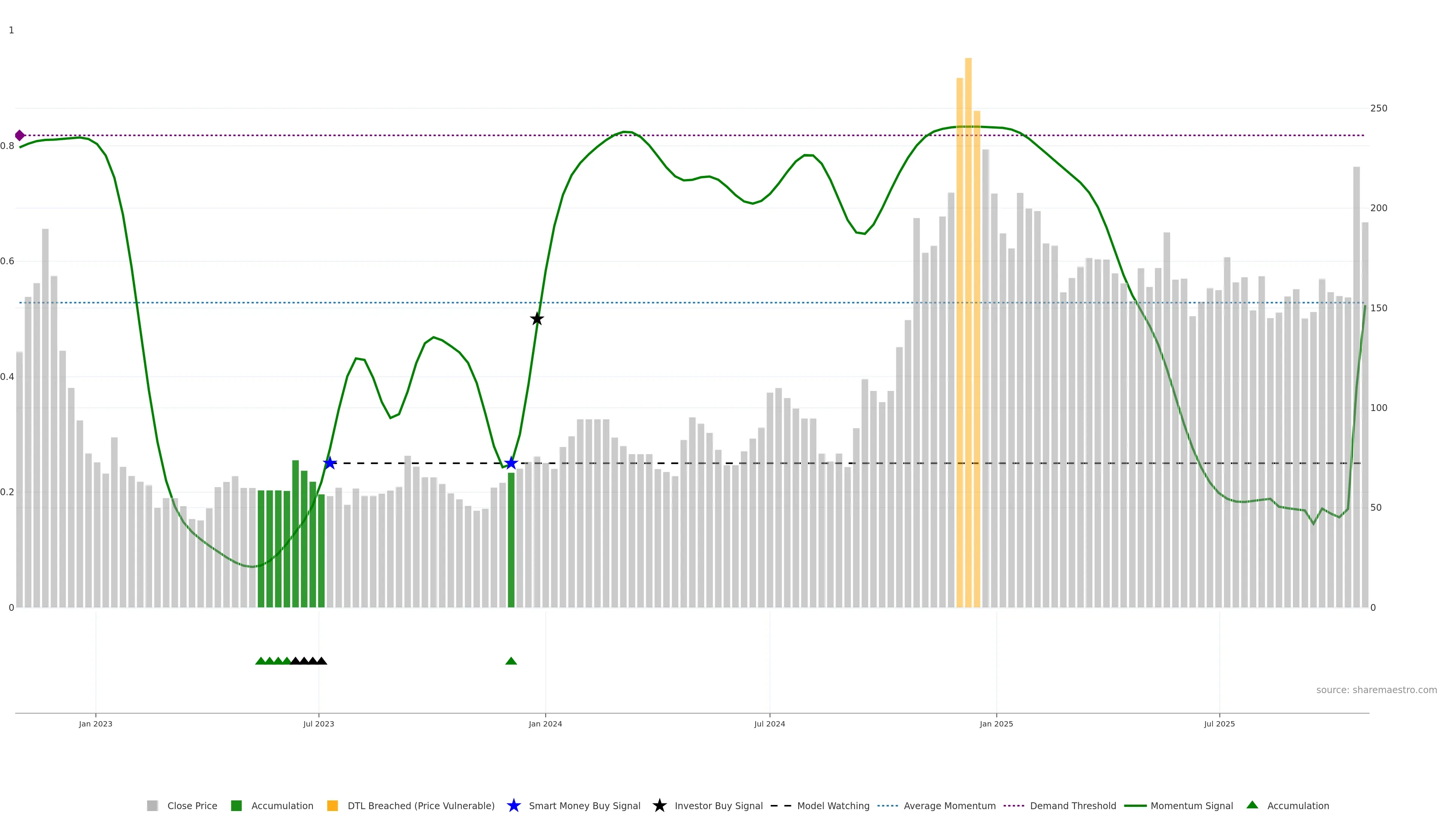Click the Jul 2025 axis label
This screenshot has width=1456, height=819.
pos(1219,724)
